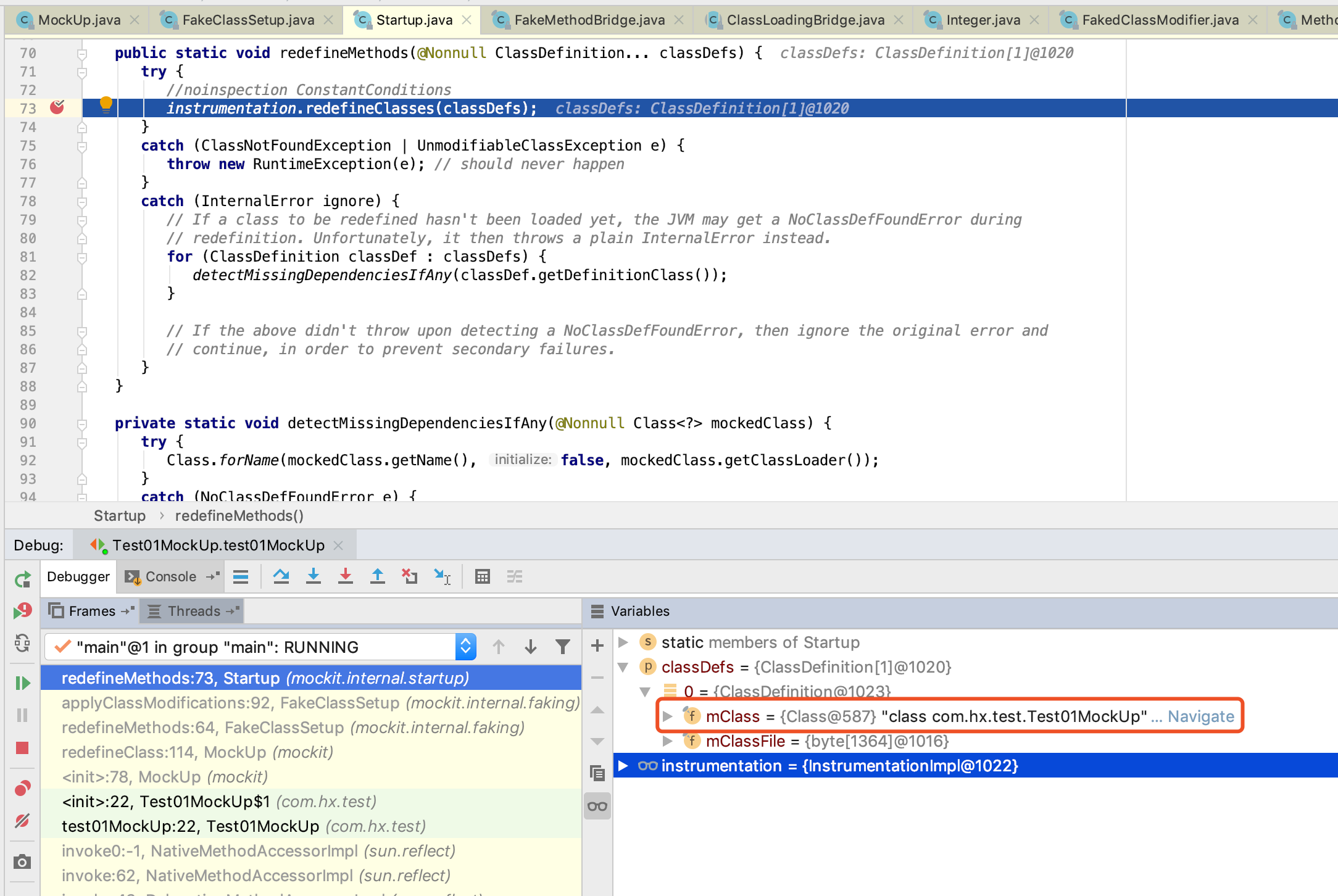This screenshot has width=1338, height=896.
Task: Stop debugging with red square
Action: point(22,748)
